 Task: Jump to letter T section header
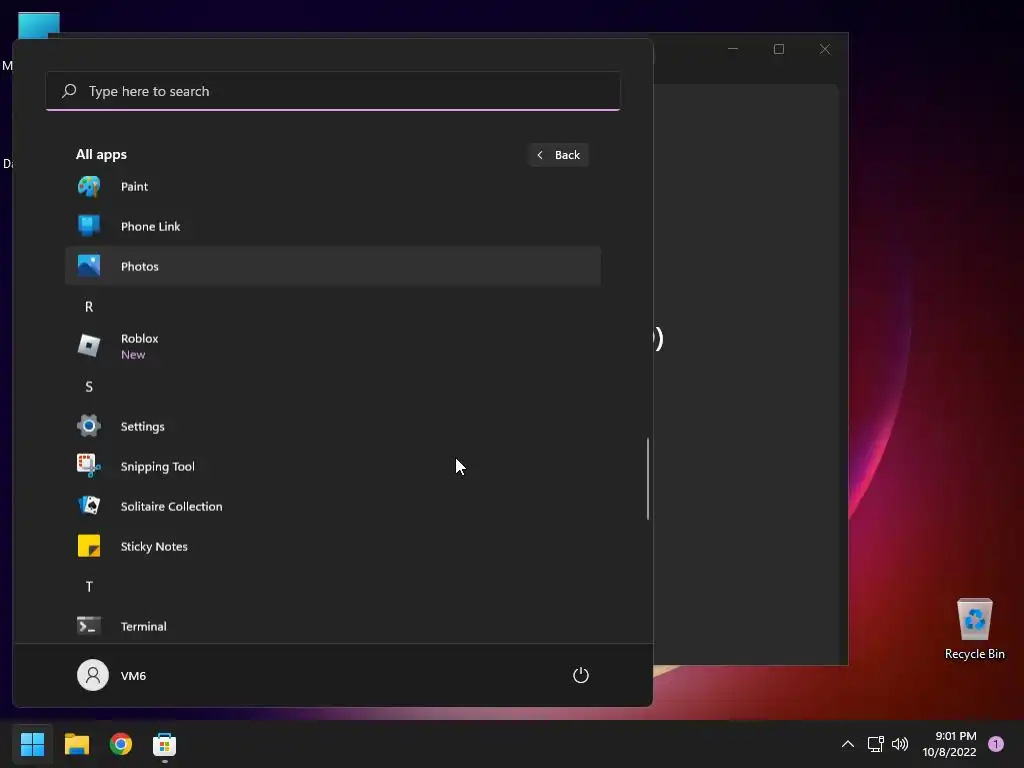pyautogui.click(x=89, y=586)
